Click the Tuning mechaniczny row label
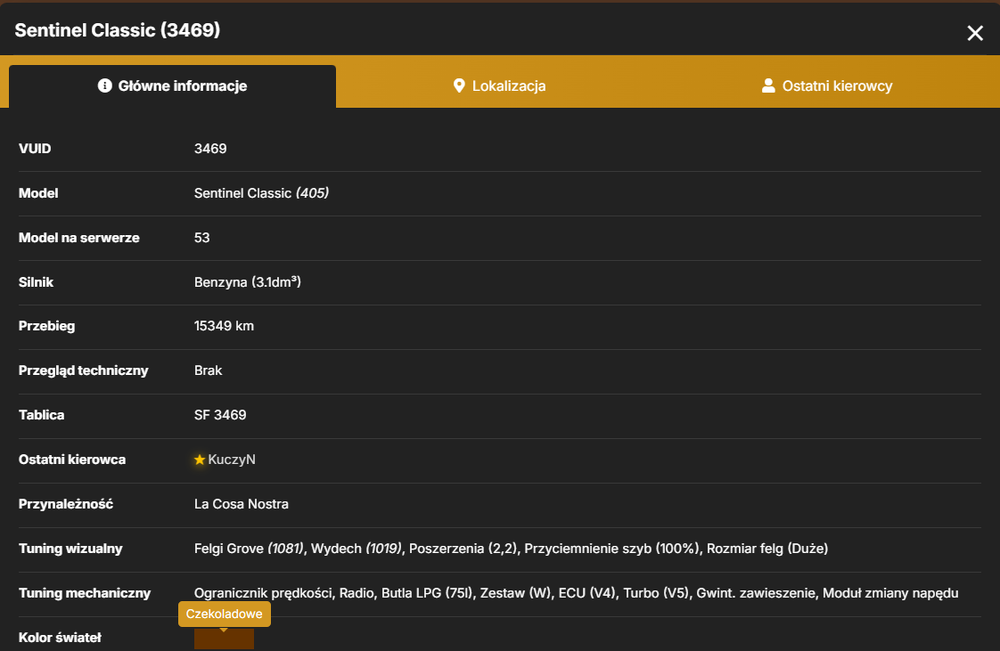The height and width of the screenshot is (651, 1000). click(85, 593)
